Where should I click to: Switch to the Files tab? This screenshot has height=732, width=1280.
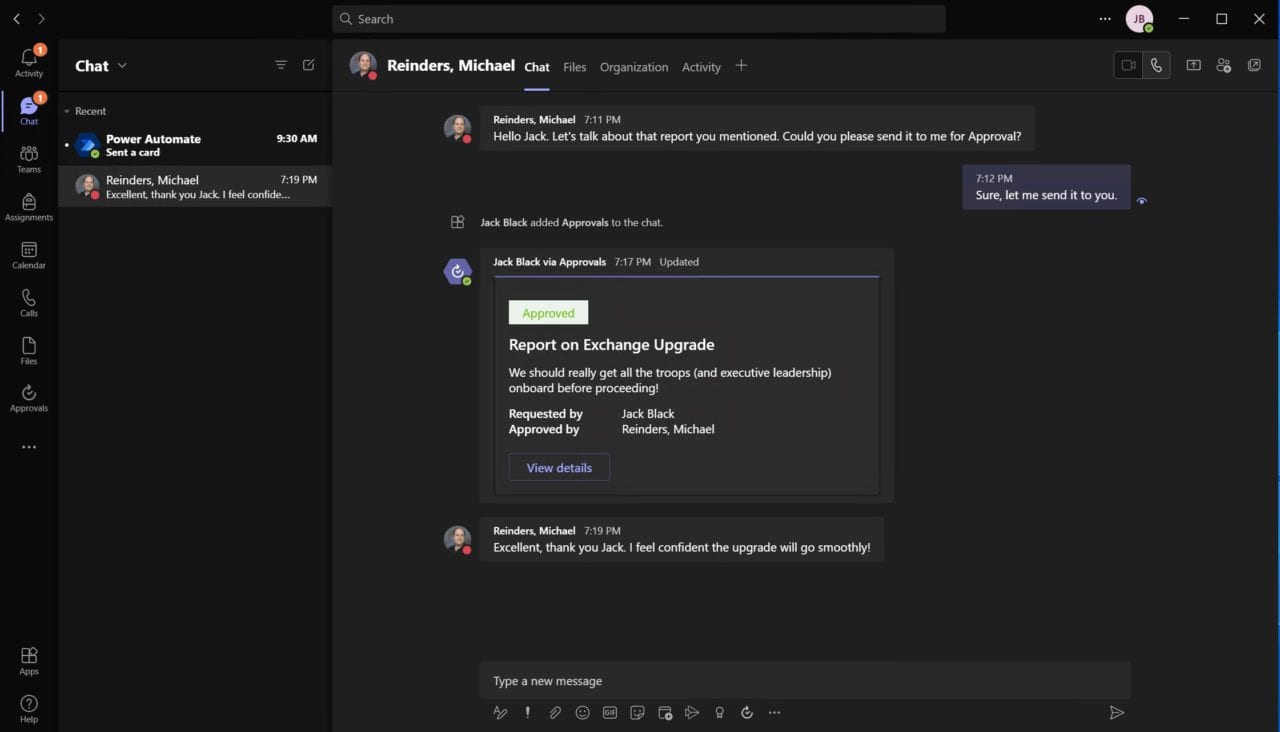[x=574, y=67]
